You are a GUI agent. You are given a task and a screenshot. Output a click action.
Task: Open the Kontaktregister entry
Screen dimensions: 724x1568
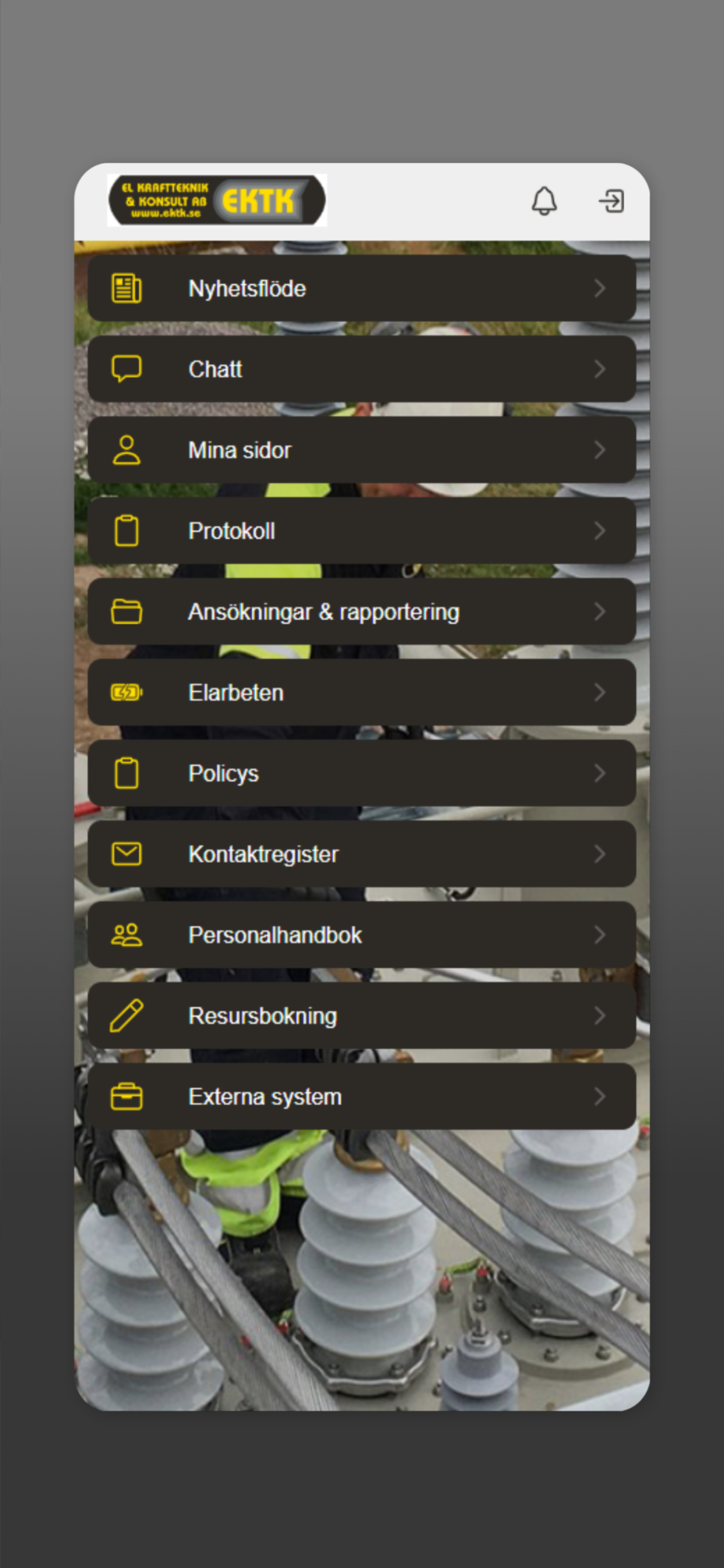click(362, 854)
